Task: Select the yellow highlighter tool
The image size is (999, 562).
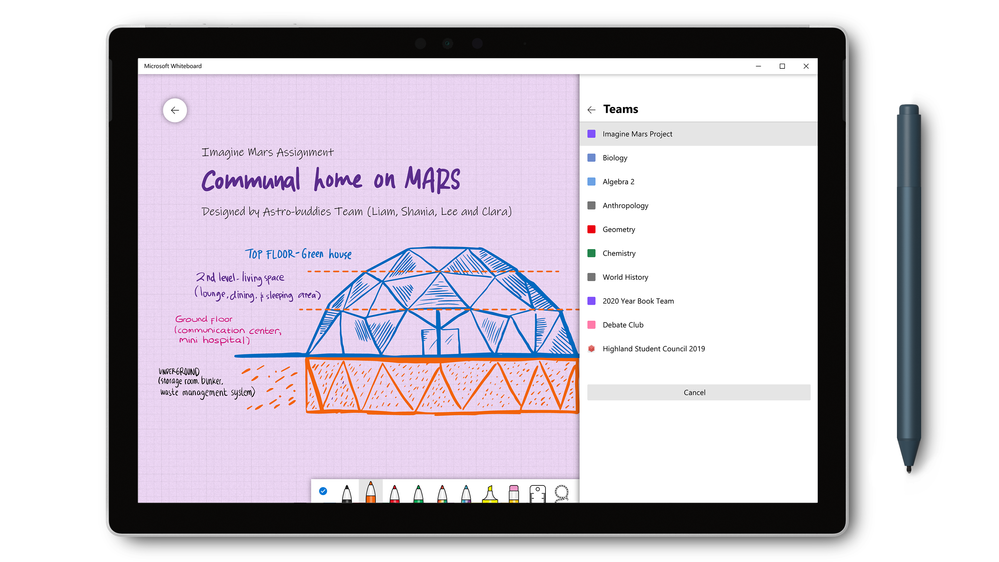Action: point(489,493)
